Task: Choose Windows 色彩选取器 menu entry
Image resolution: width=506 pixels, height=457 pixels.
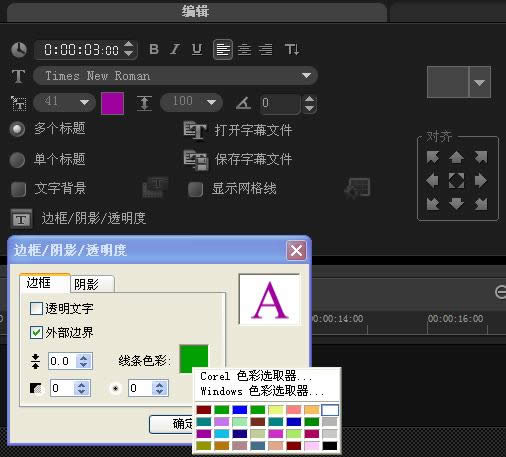Action: [x=262, y=391]
